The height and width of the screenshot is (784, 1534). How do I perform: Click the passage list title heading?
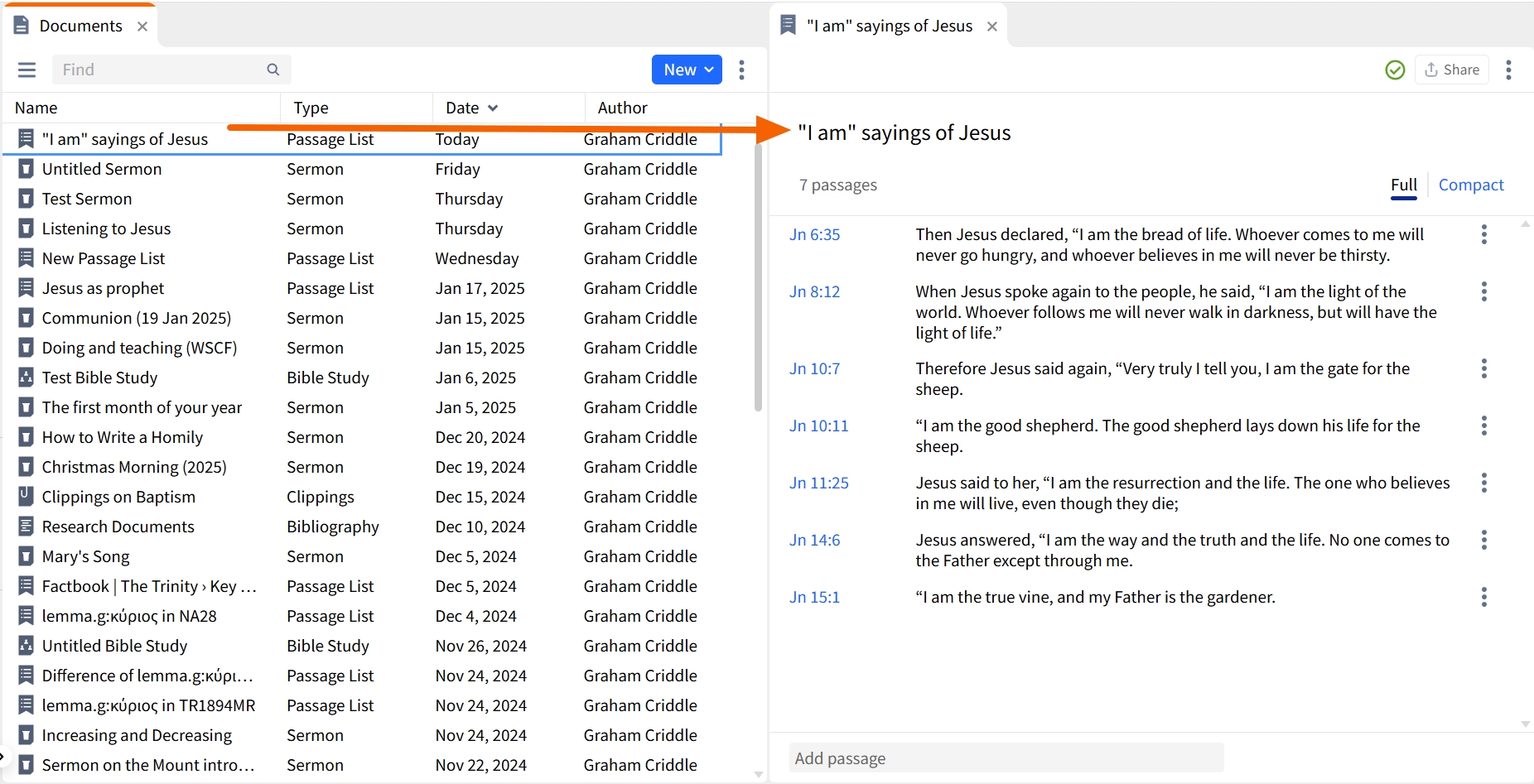click(x=904, y=132)
